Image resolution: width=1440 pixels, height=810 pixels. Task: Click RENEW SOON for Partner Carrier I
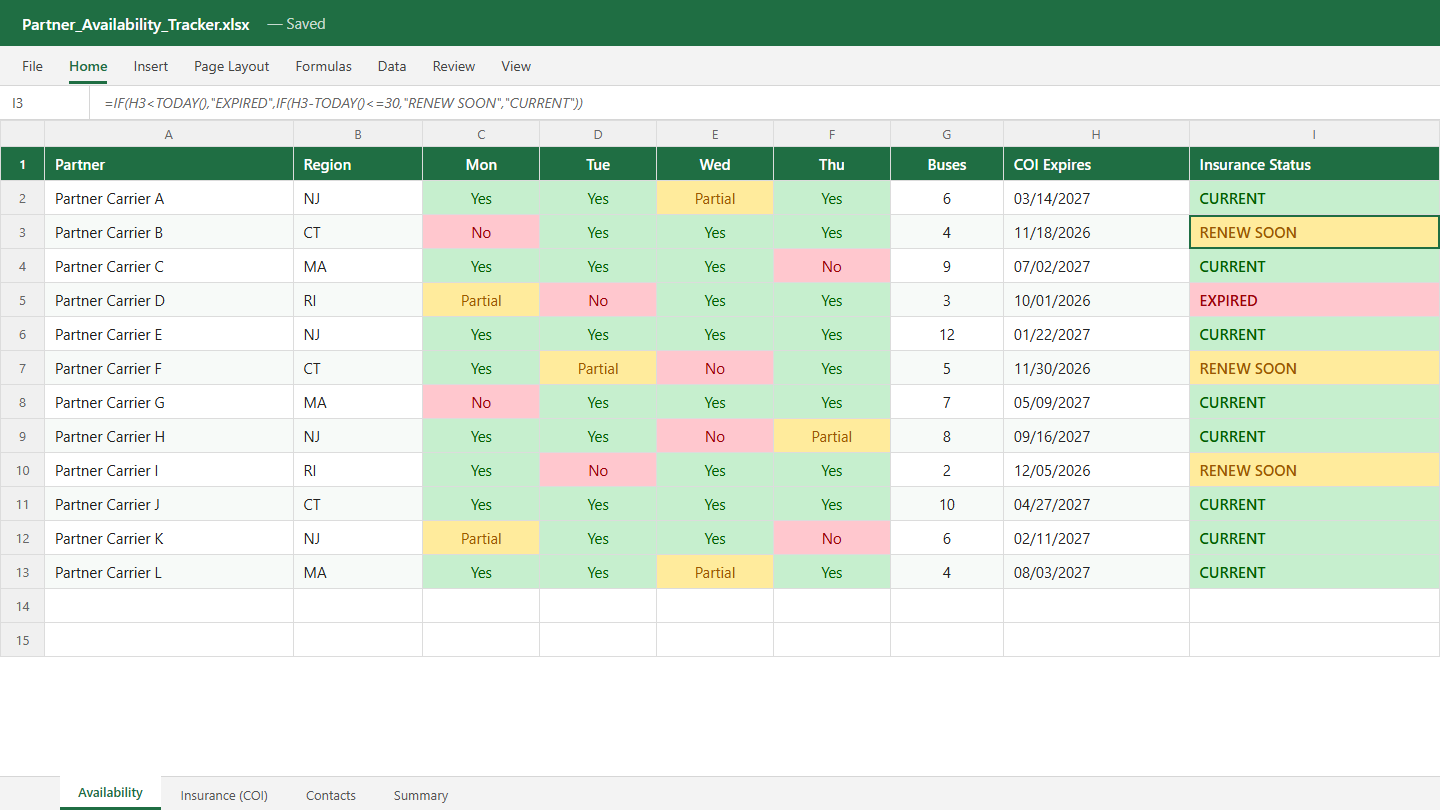click(1315, 470)
